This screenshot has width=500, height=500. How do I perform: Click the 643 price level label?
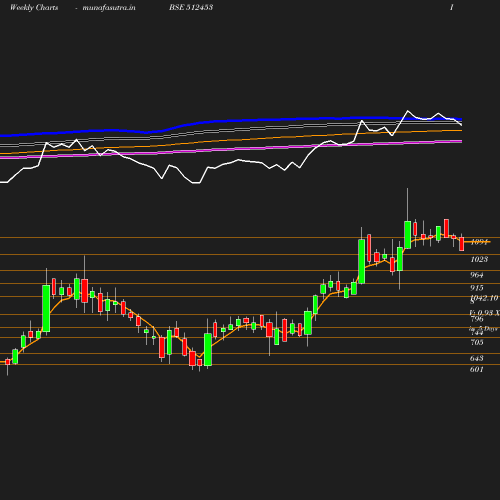point(477,358)
